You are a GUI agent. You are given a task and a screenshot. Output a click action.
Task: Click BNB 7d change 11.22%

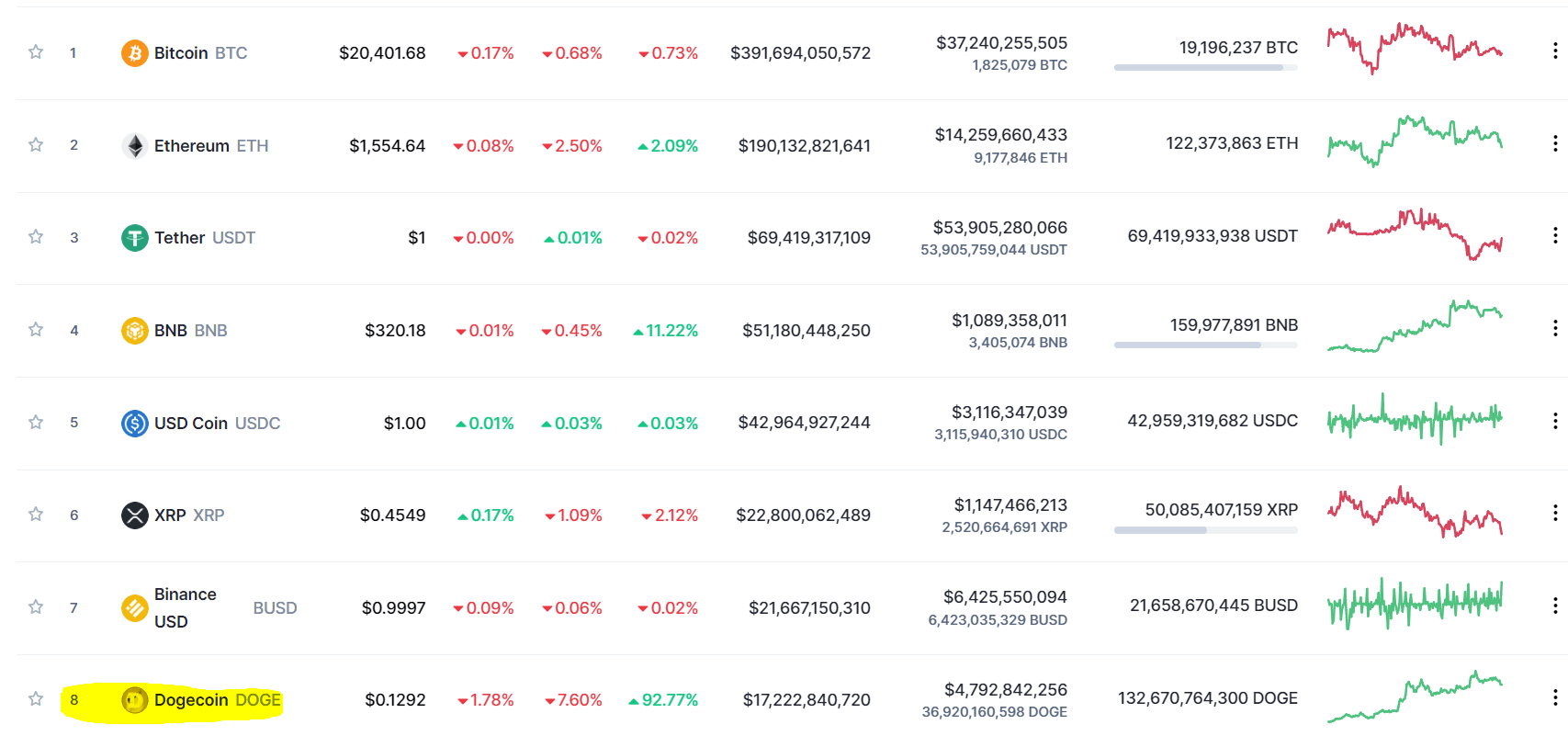665,331
